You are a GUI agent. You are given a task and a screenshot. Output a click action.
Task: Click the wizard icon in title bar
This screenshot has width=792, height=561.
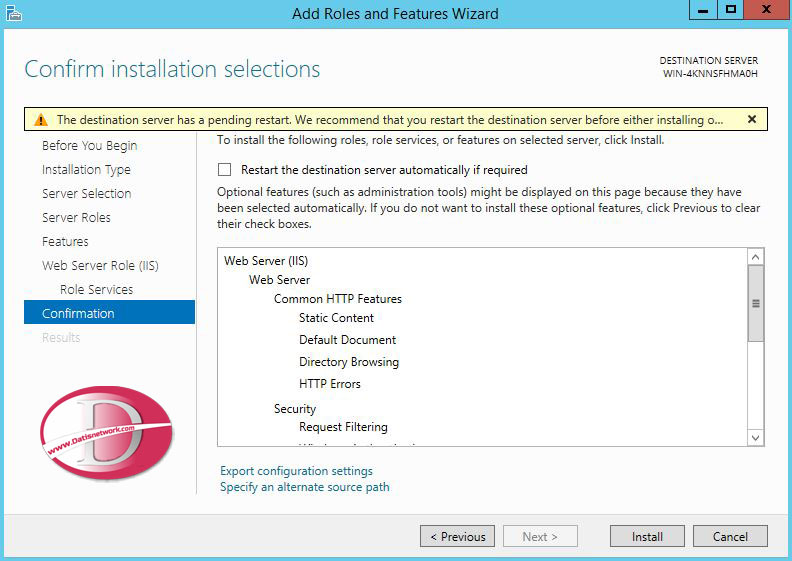click(14, 13)
